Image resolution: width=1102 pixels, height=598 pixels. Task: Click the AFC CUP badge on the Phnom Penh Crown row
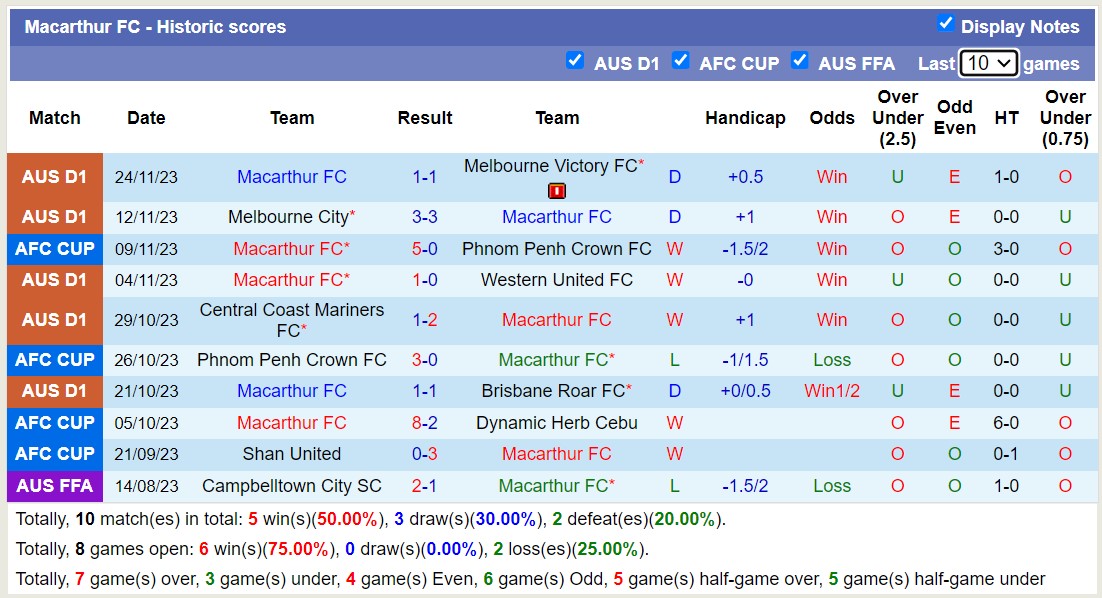(x=54, y=360)
